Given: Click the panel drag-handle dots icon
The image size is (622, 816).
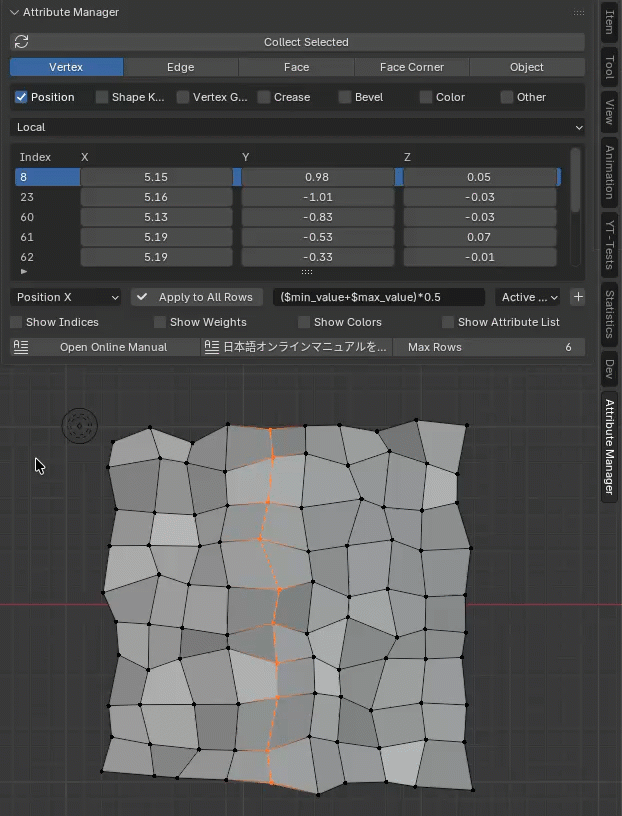Looking at the screenshot, I should pos(579,12).
